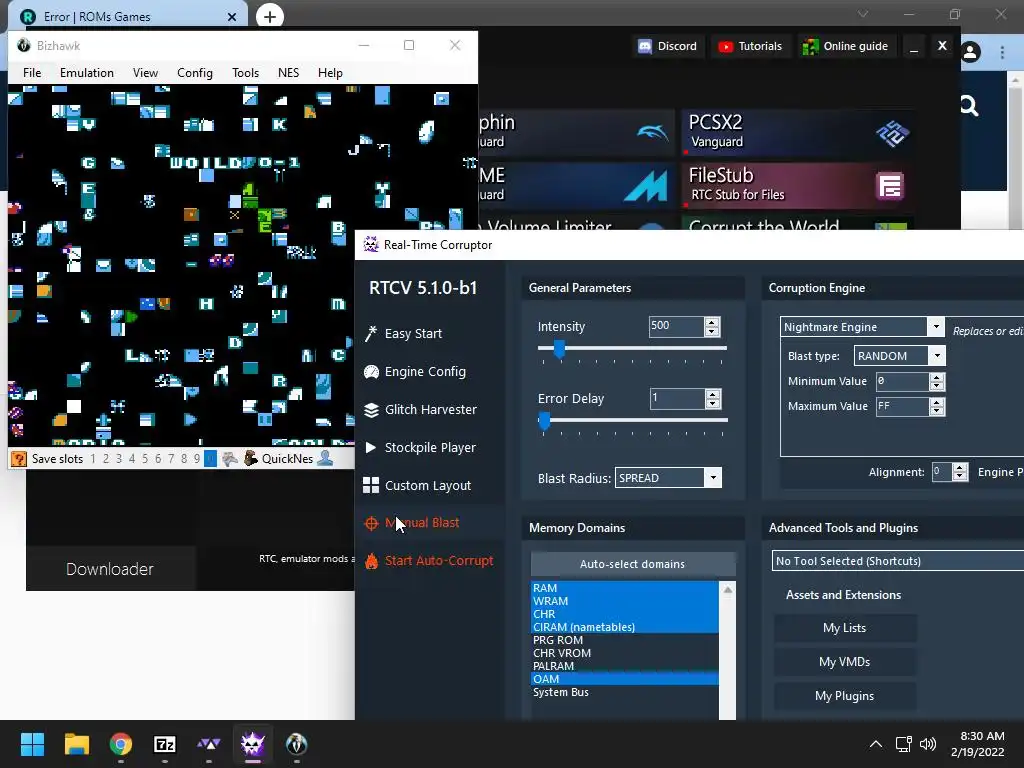Open the Nightmare Engine dropdown
The width and height of the screenshot is (1024, 768).
936,327
